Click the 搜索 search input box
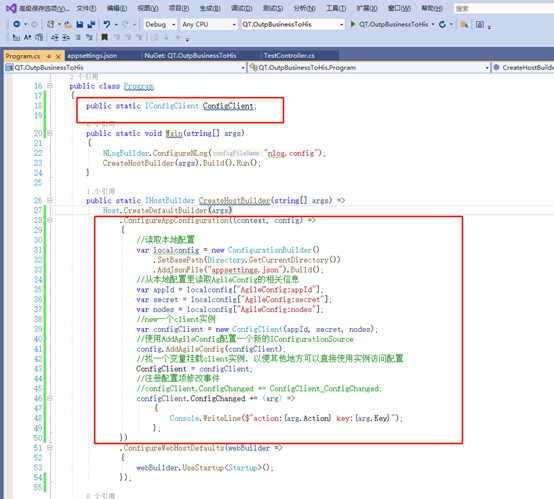 503,8
